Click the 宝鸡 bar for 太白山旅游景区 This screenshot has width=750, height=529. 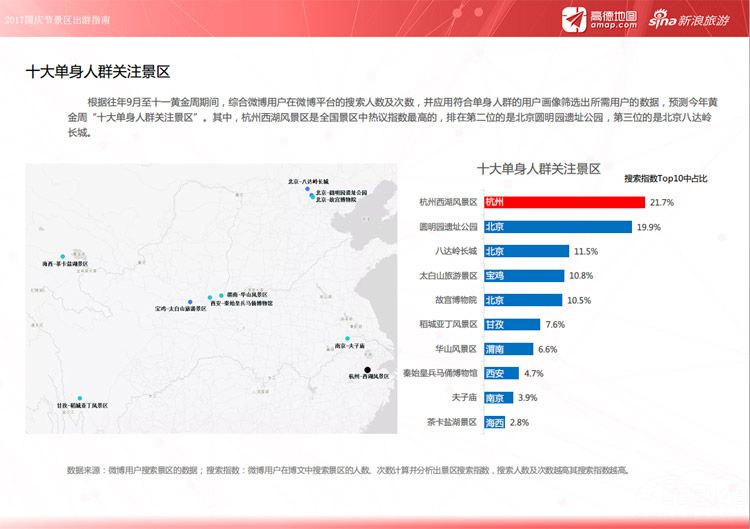(x=523, y=275)
